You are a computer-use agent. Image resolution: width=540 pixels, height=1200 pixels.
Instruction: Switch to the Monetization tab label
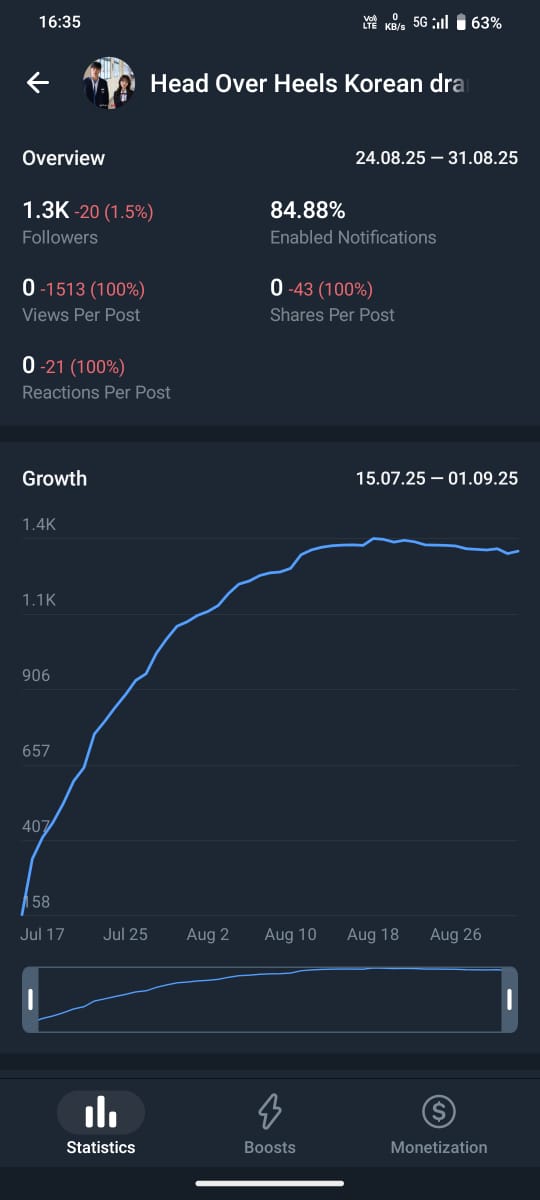(x=439, y=1147)
